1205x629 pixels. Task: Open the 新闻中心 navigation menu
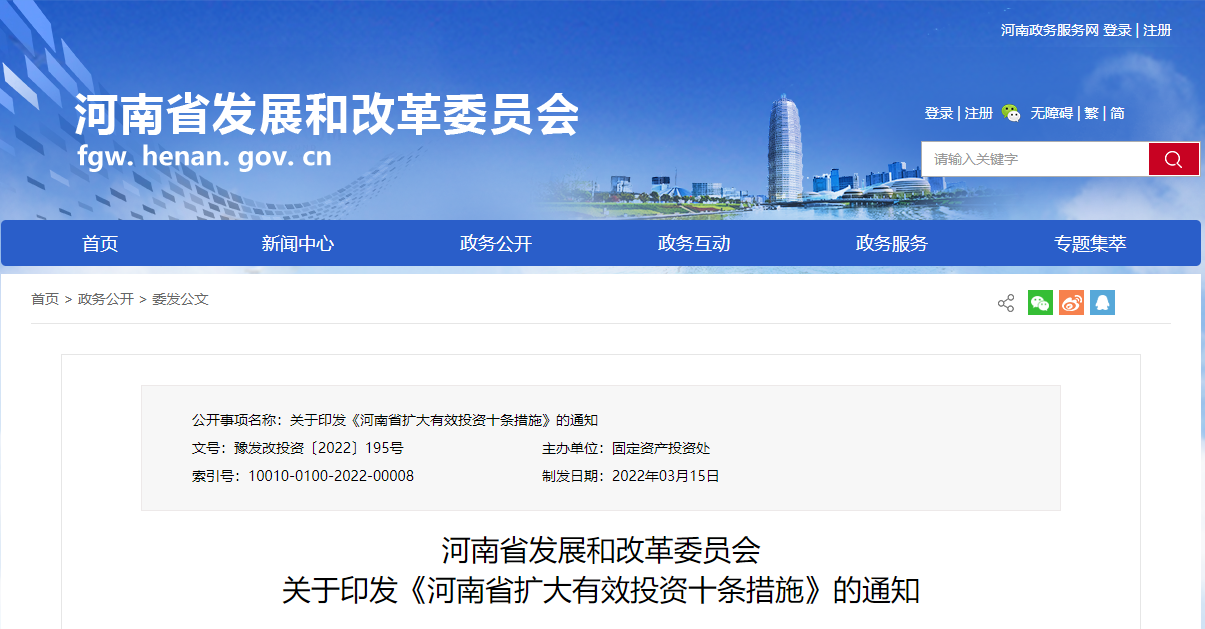coord(298,244)
